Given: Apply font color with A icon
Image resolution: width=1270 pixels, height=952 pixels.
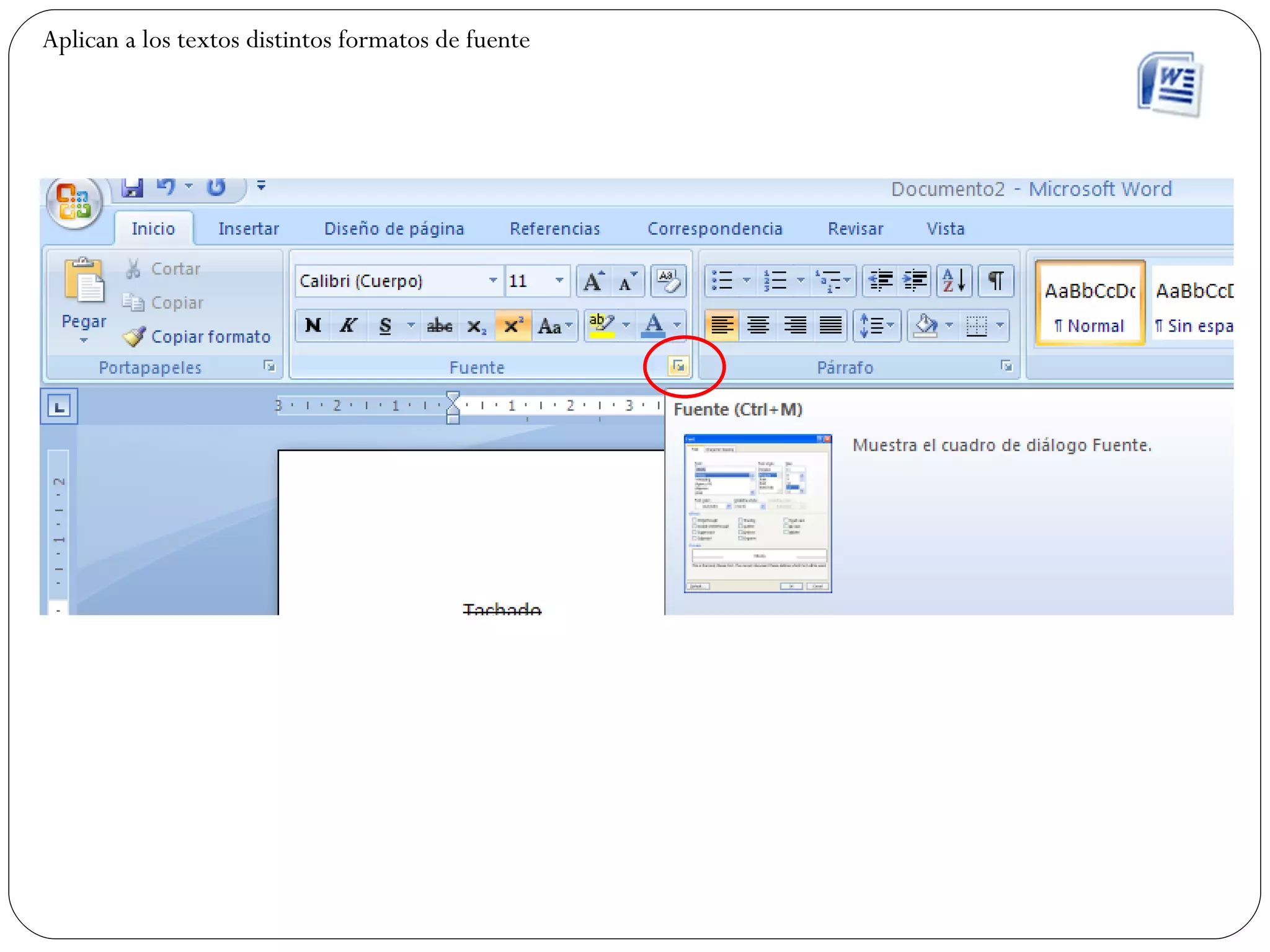Looking at the screenshot, I should pos(653,325).
